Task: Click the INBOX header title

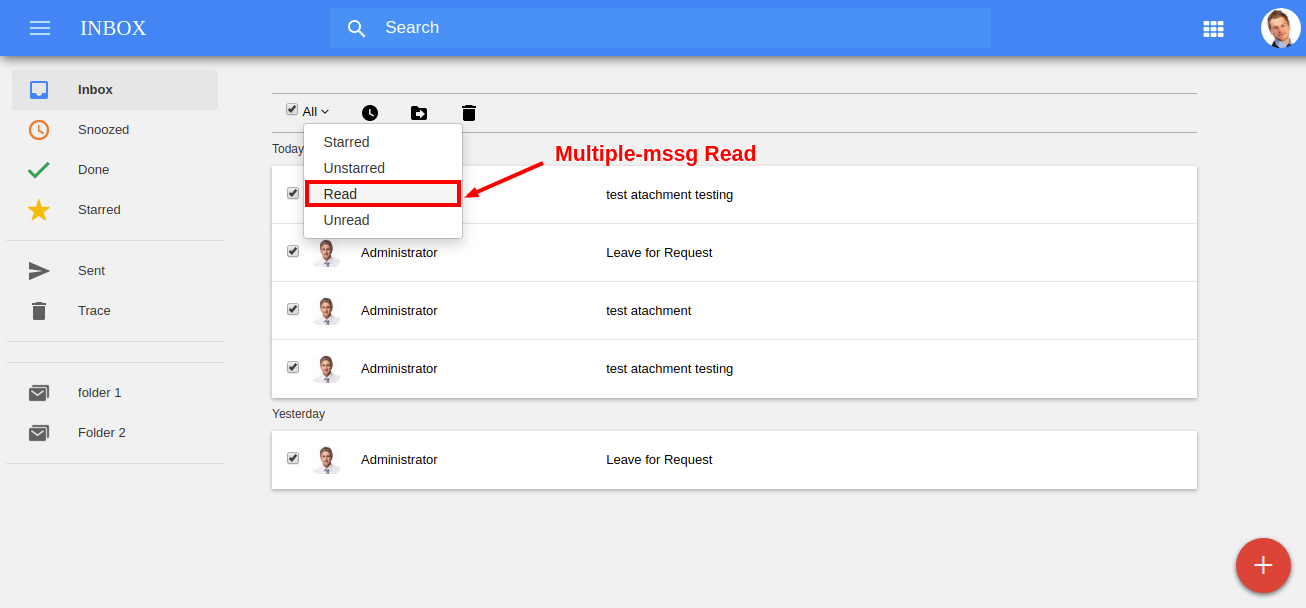Action: [x=113, y=28]
